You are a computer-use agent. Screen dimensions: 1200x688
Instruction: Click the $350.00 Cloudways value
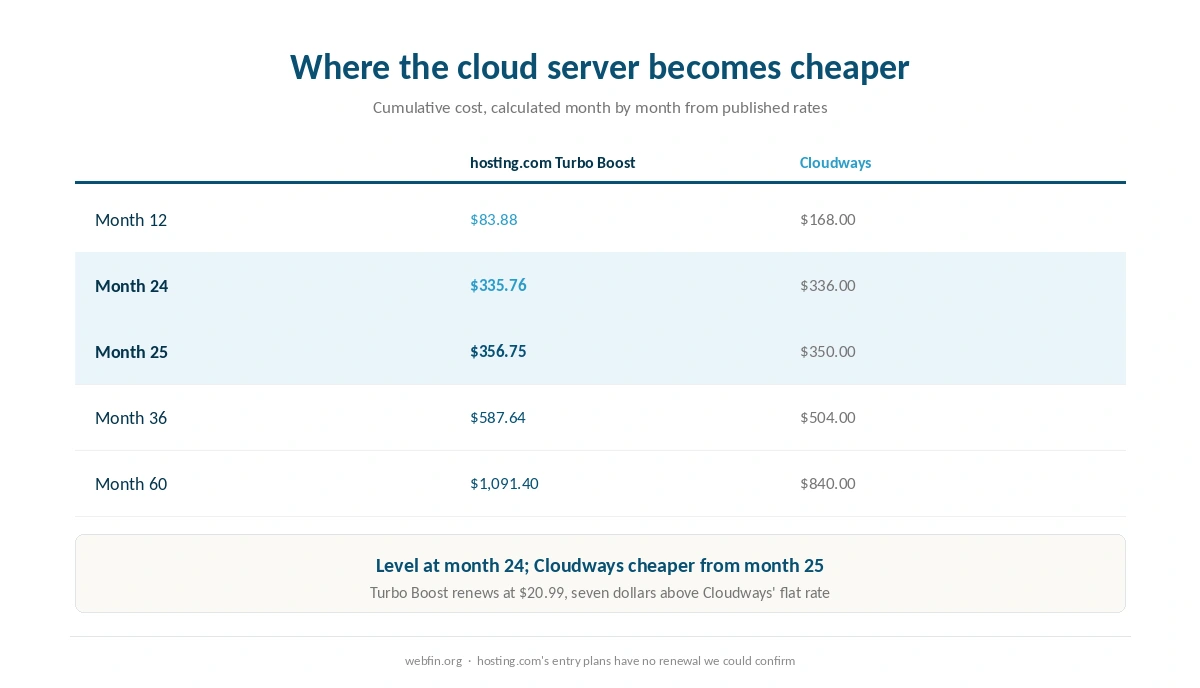coord(828,351)
